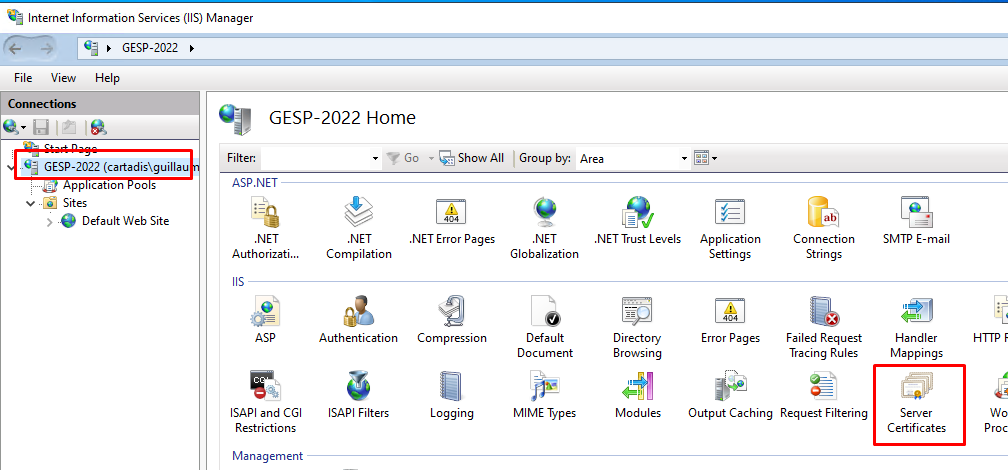Image resolution: width=1008 pixels, height=470 pixels.
Task: Open Modules feature
Action: [x=637, y=395]
